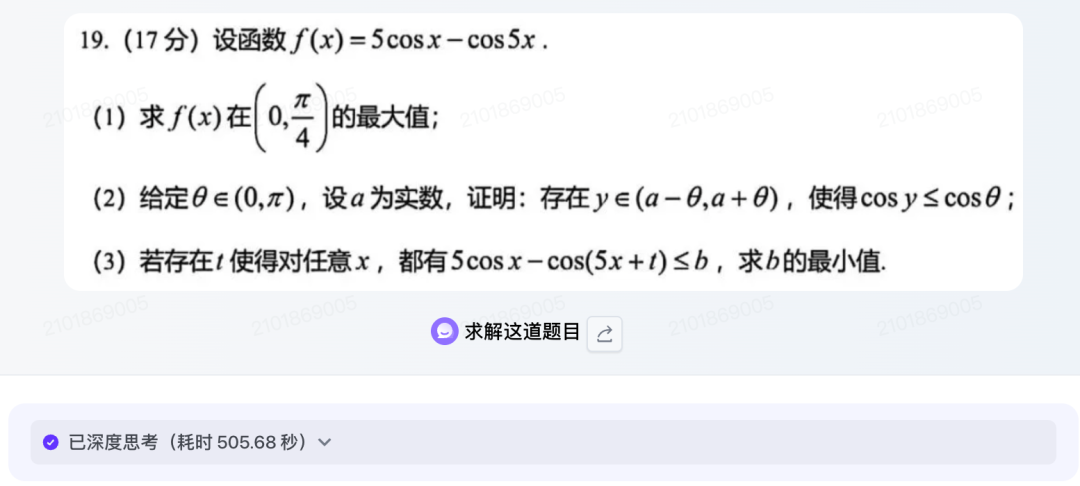Click the purple chat avatar icon
Image resolution: width=1080 pixels, height=486 pixels.
[x=444, y=332]
